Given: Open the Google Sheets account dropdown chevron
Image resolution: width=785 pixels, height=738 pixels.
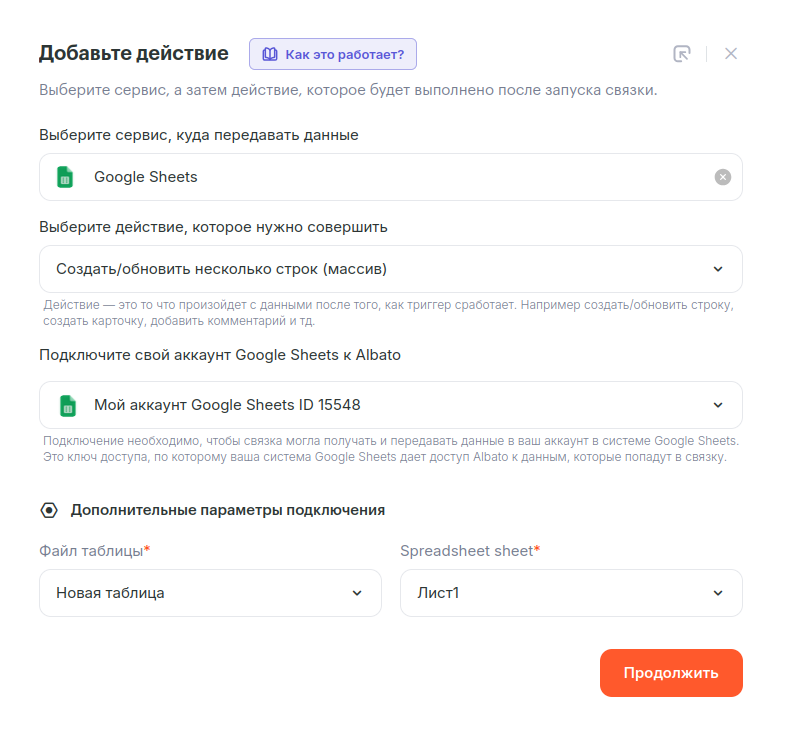Looking at the screenshot, I should tap(717, 405).
